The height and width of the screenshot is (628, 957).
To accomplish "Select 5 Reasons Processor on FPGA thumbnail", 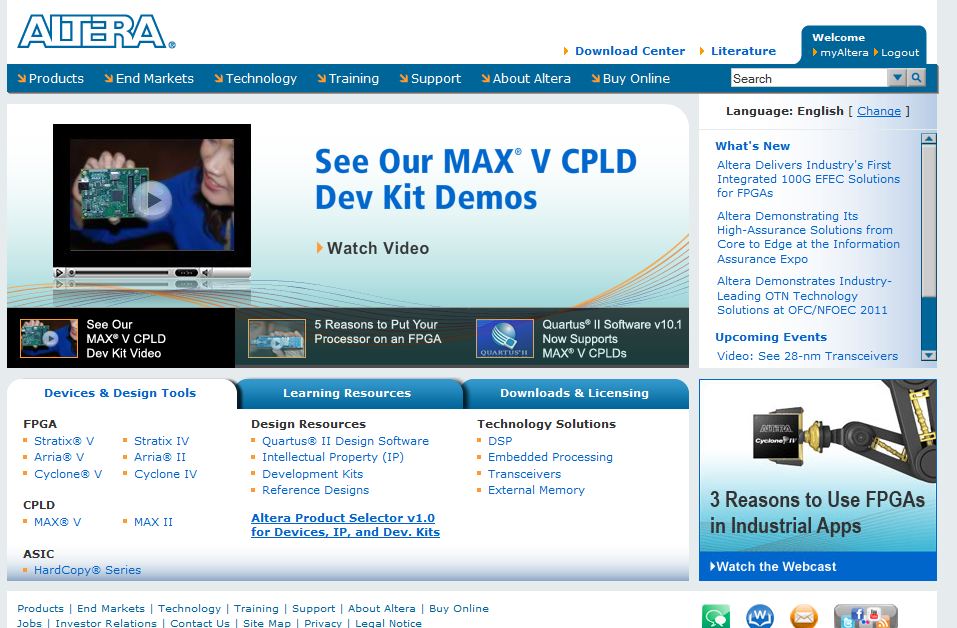I will [x=276, y=338].
